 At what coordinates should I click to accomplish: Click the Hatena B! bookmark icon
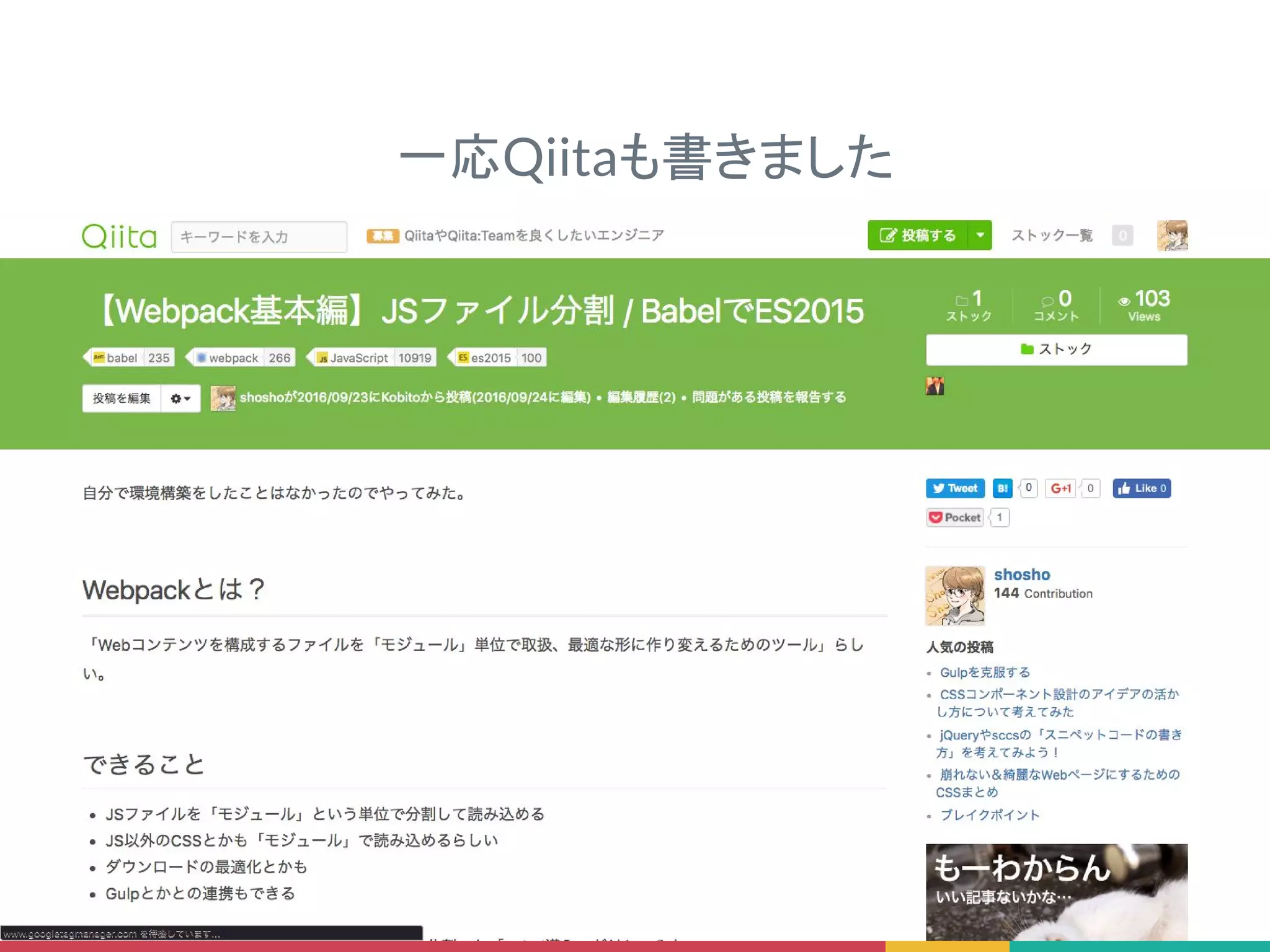coord(1002,488)
